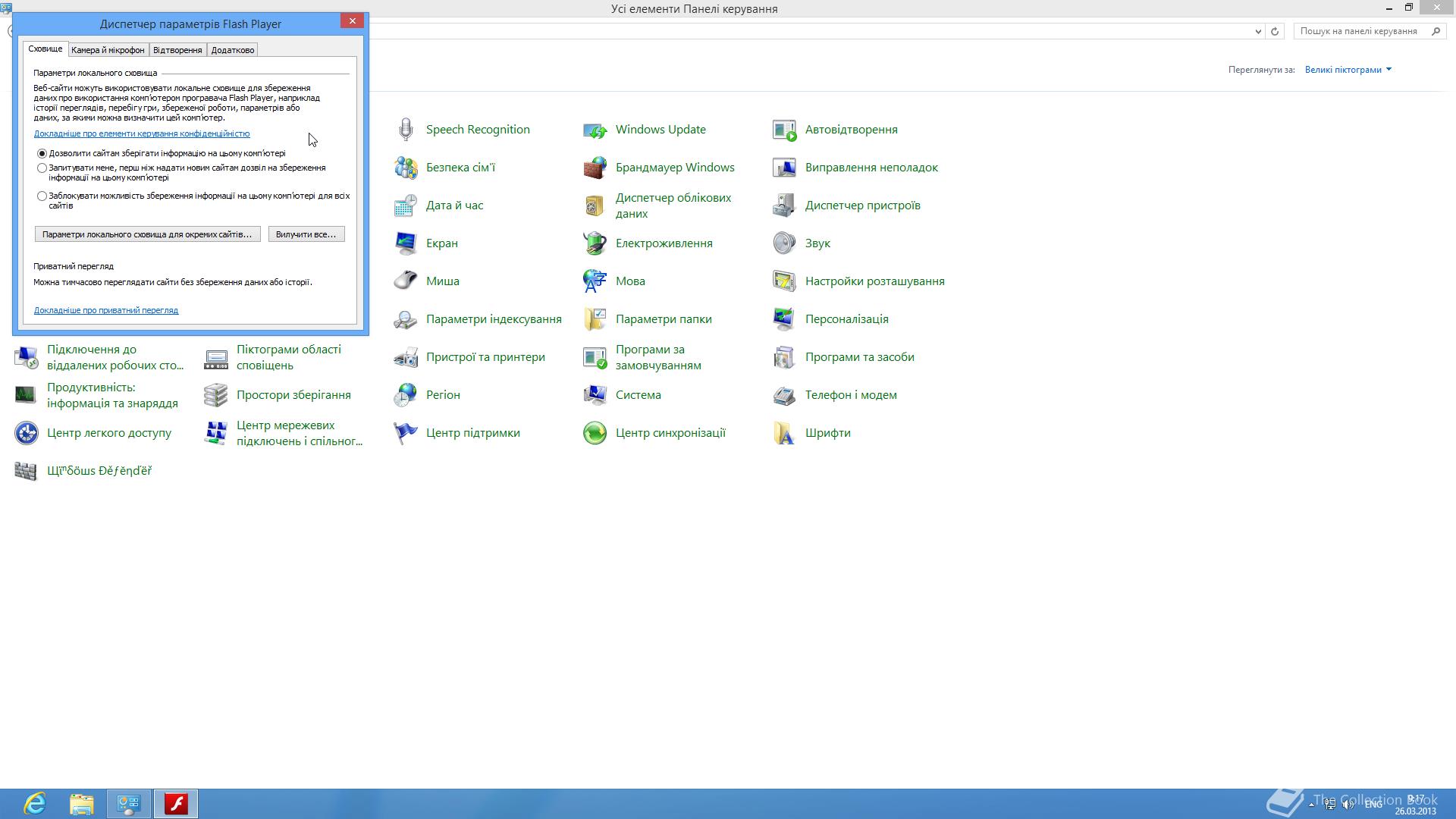Open the Шрифти fonts icon
Image resolution: width=1456 pixels, height=819 pixels.
click(x=785, y=433)
